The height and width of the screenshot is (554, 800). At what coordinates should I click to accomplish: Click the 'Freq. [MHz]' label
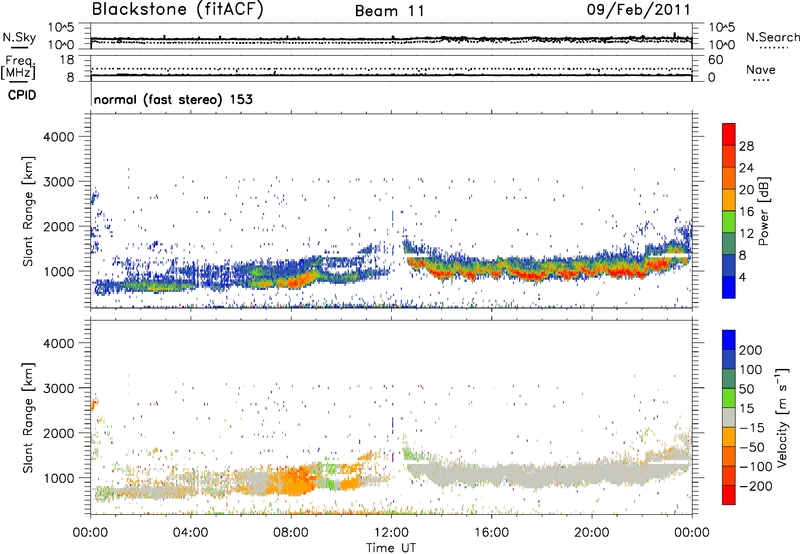[x=18, y=68]
